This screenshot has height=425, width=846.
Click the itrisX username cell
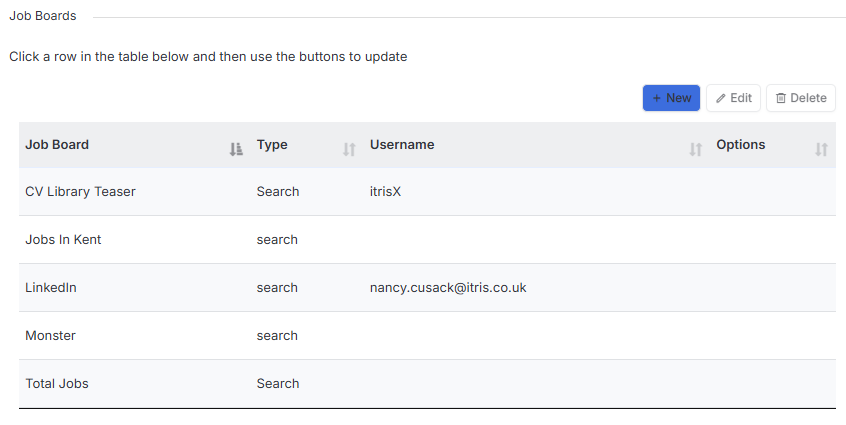coord(385,191)
